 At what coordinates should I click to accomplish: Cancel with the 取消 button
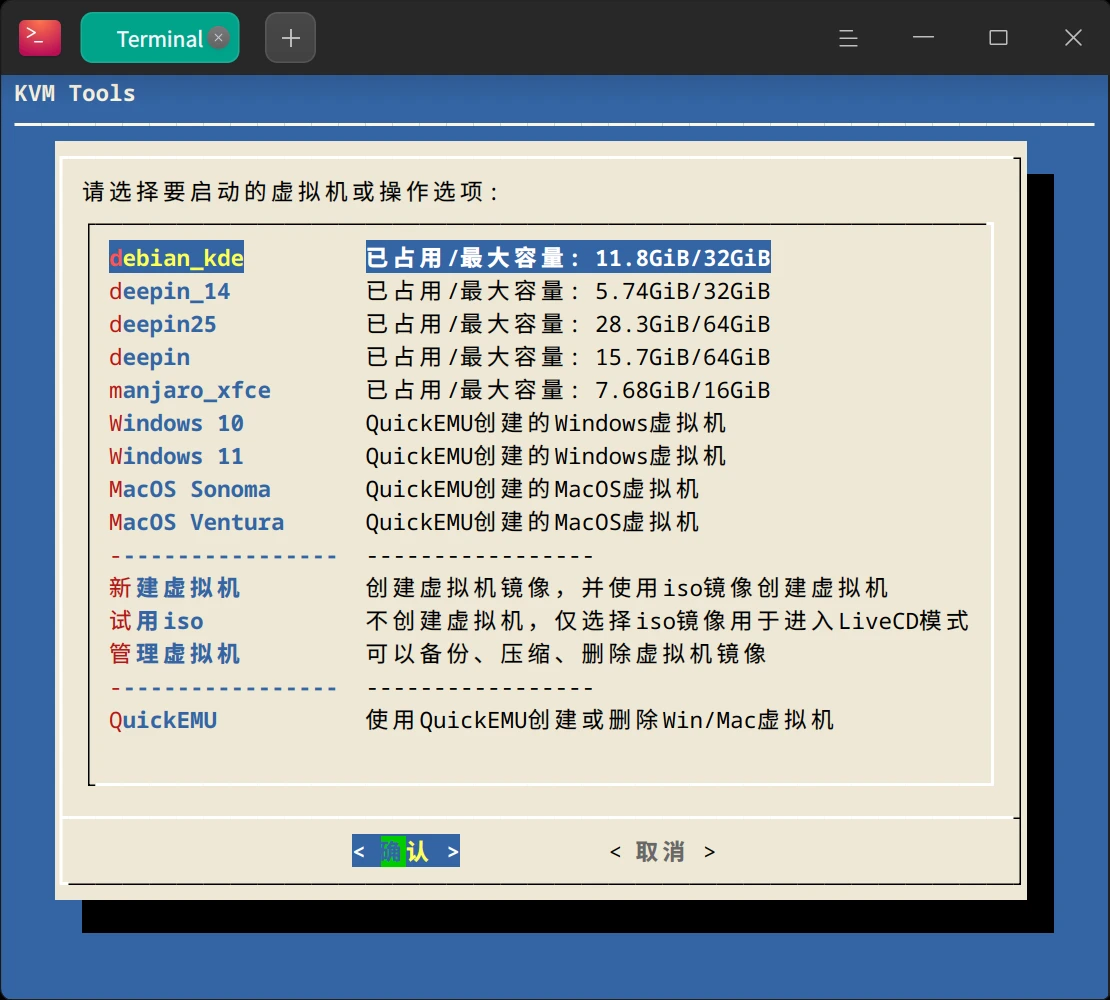coord(662,851)
